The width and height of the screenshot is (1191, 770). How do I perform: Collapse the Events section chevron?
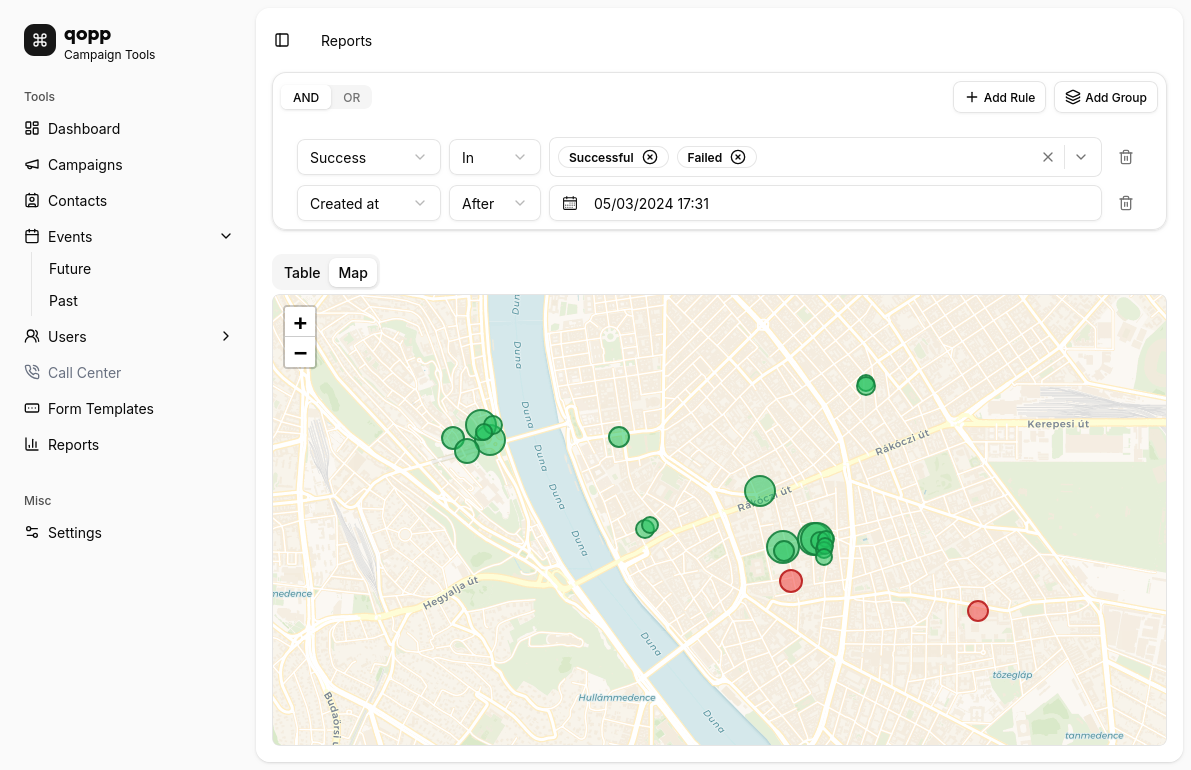[x=226, y=236]
